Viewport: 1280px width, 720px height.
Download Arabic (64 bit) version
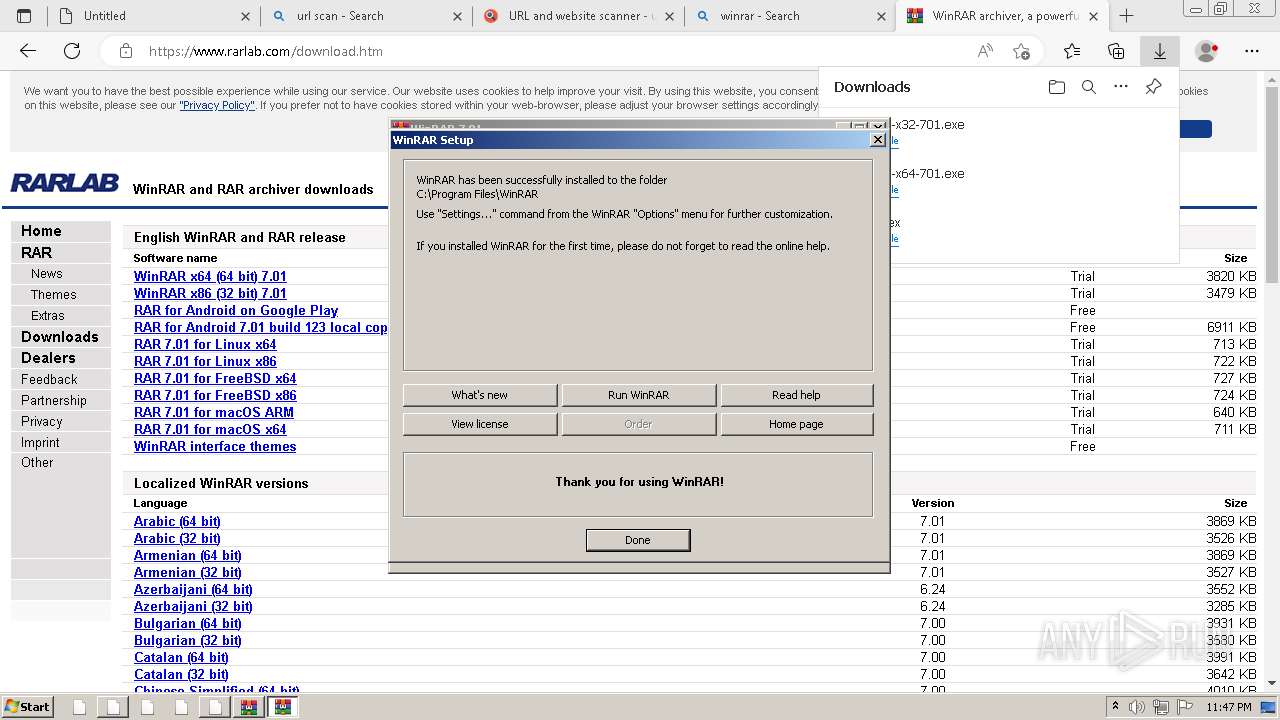point(177,521)
